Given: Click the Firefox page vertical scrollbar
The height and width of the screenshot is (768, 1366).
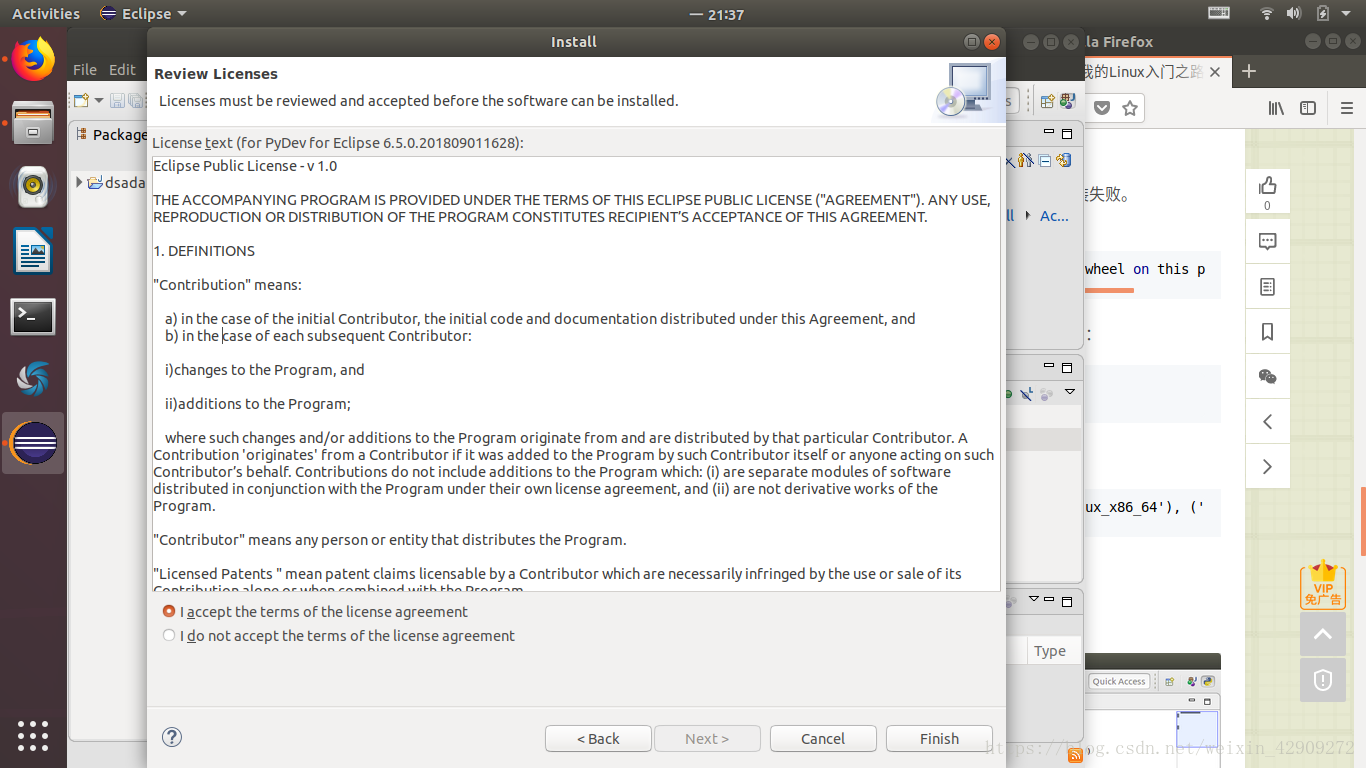Looking at the screenshot, I should coord(1361,520).
